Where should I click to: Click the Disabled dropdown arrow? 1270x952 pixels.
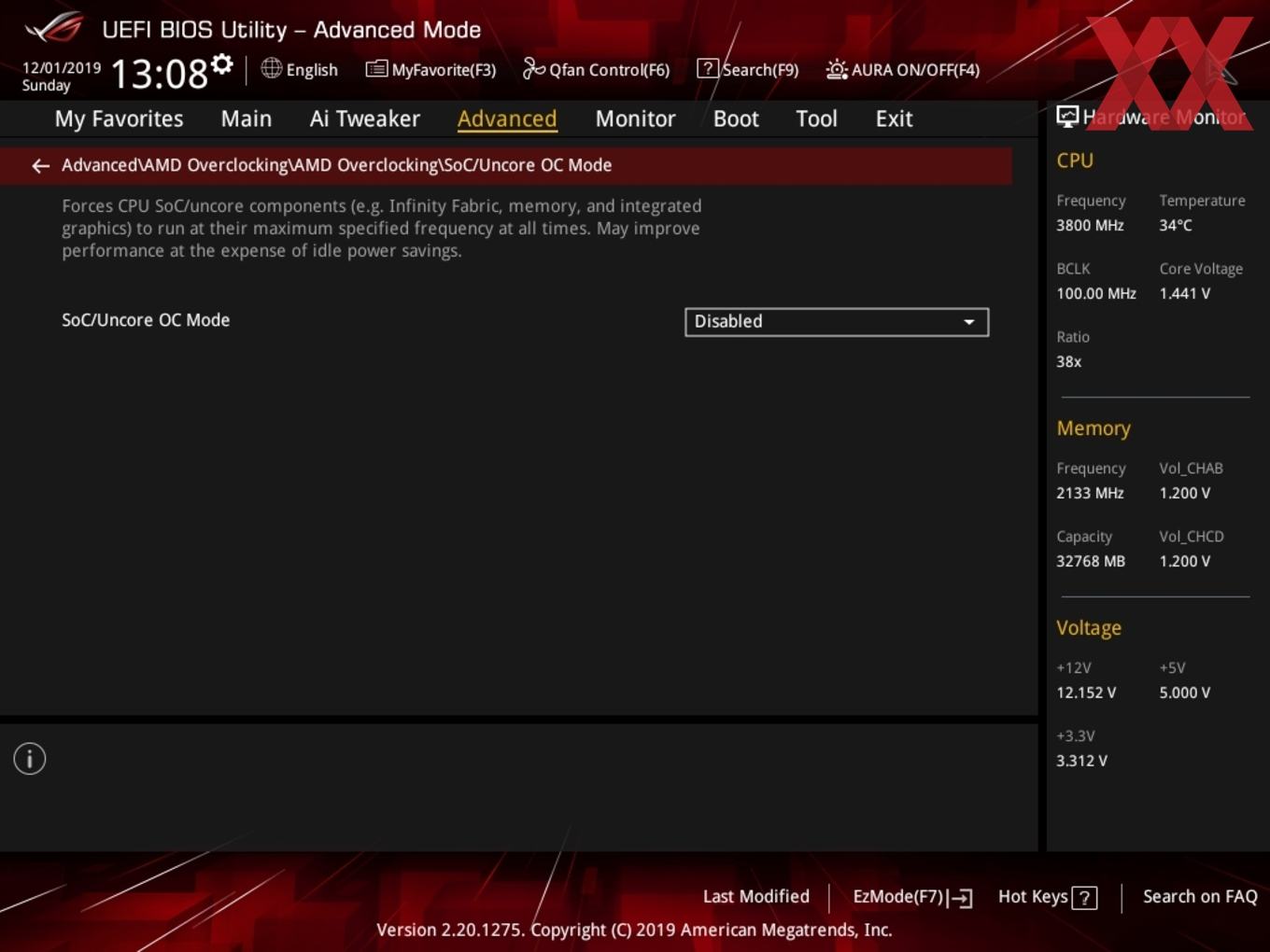click(969, 322)
